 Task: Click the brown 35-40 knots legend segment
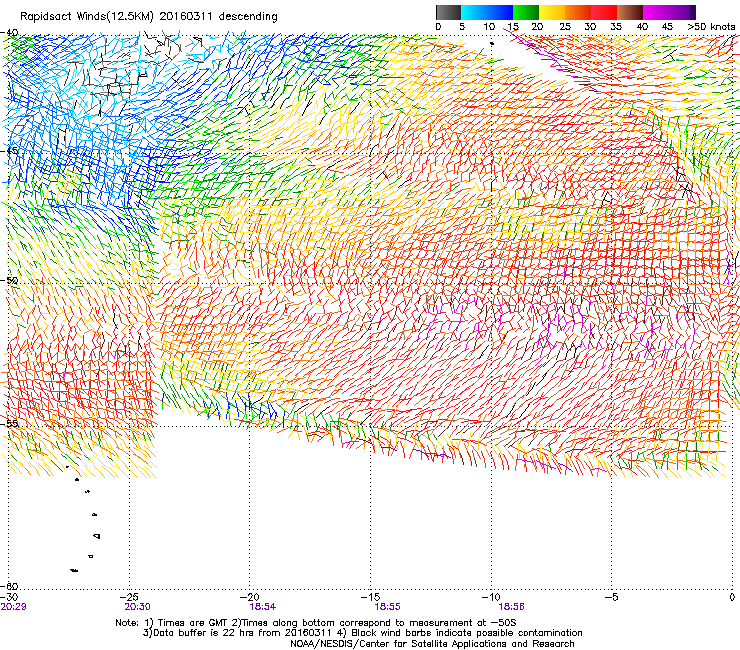tap(630, 12)
